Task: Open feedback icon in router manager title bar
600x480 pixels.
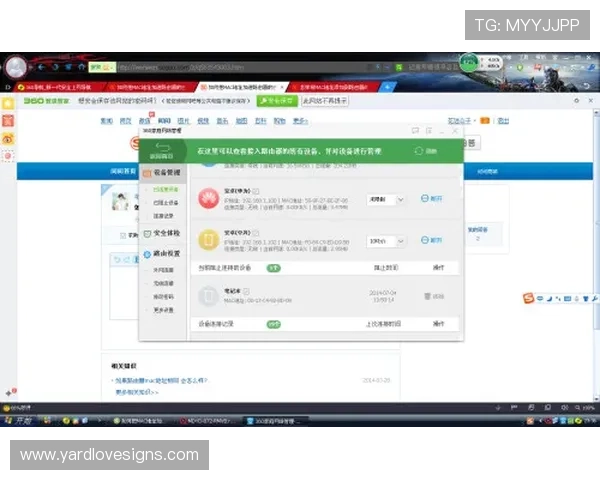Action: click(x=415, y=131)
